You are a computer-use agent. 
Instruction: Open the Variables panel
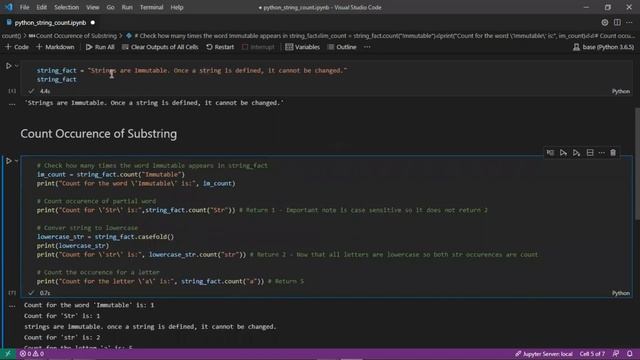[302, 47]
